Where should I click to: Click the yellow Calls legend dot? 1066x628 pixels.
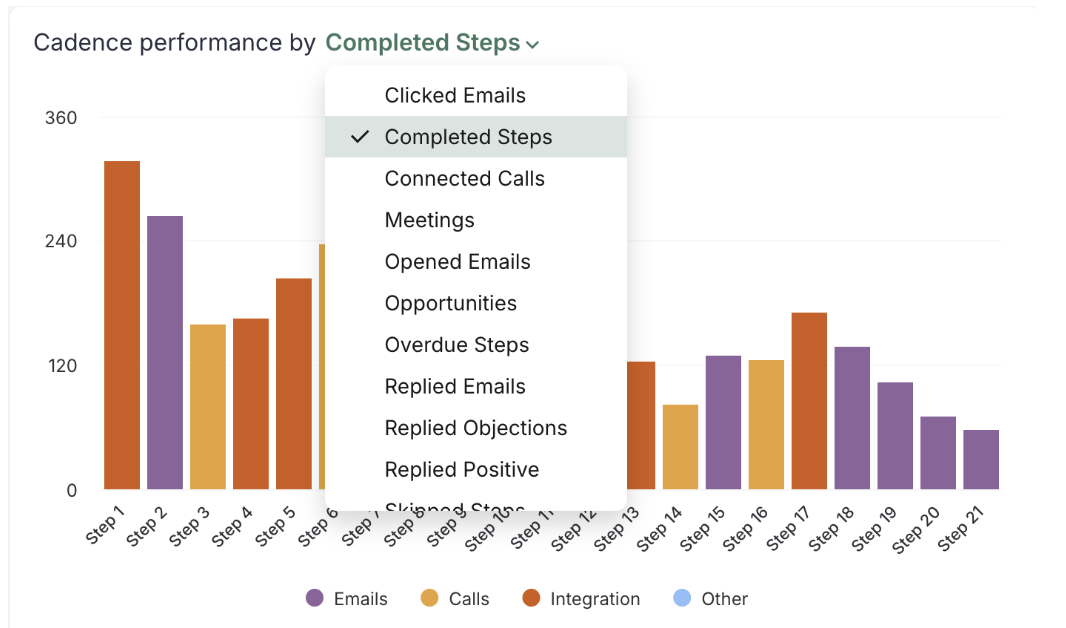tap(428, 598)
